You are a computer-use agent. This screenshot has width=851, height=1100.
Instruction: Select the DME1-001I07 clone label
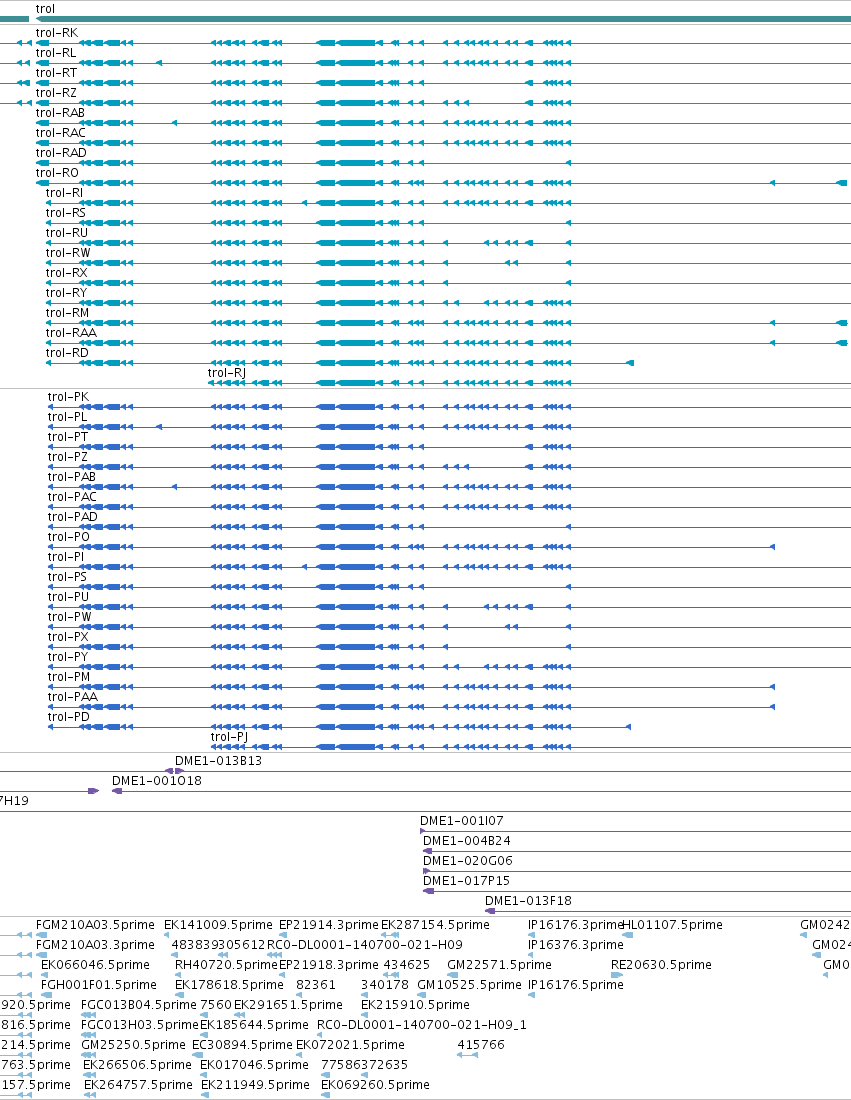tap(462, 821)
